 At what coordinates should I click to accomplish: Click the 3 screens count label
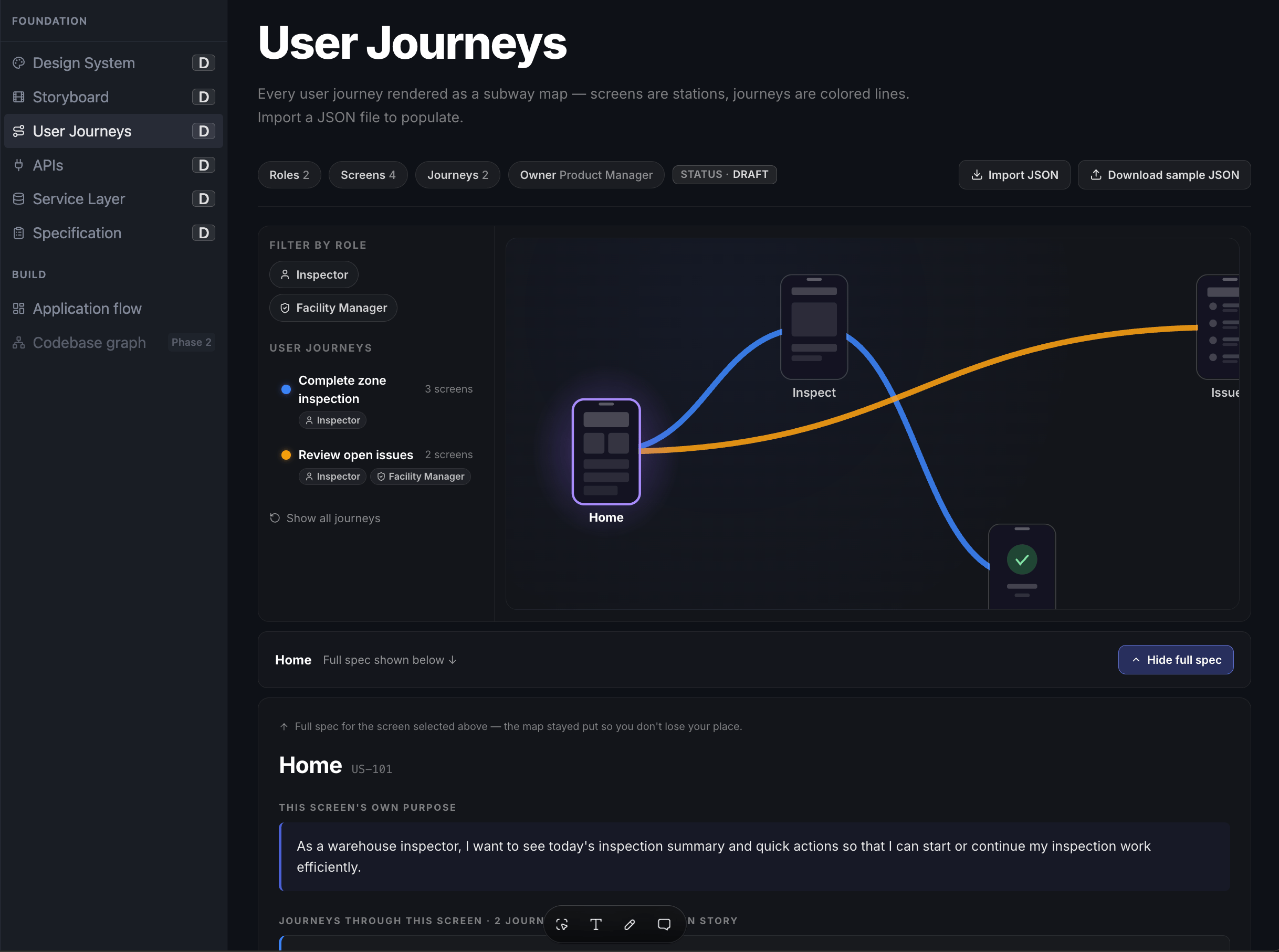pos(448,389)
